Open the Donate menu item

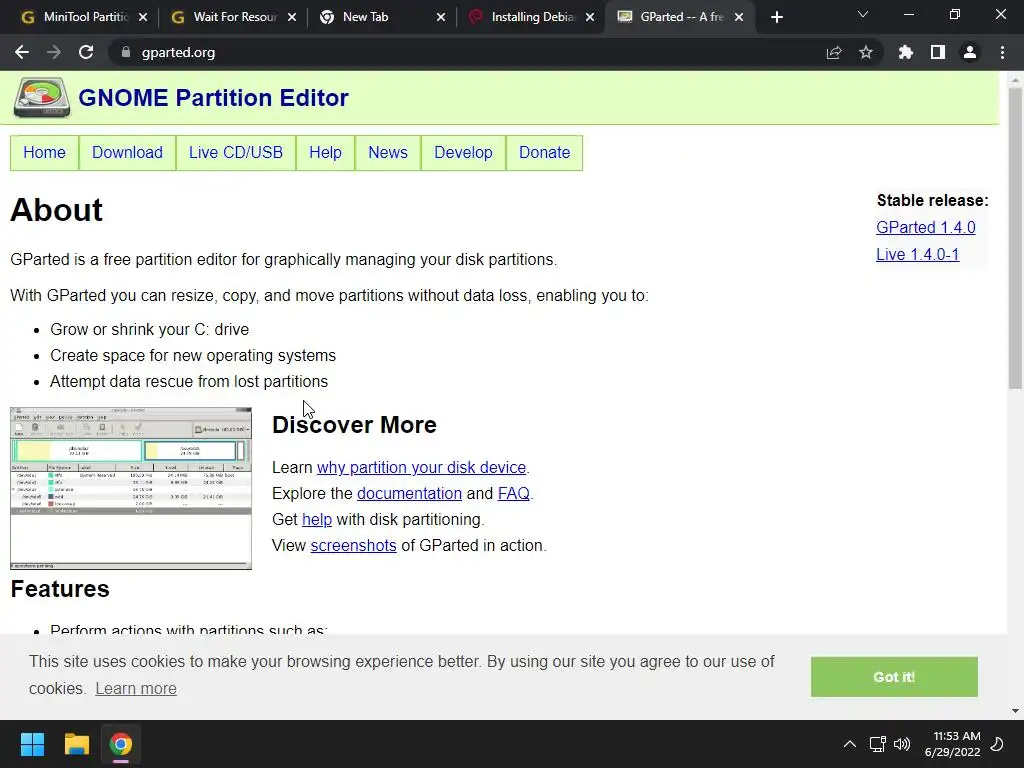pyautogui.click(x=545, y=152)
